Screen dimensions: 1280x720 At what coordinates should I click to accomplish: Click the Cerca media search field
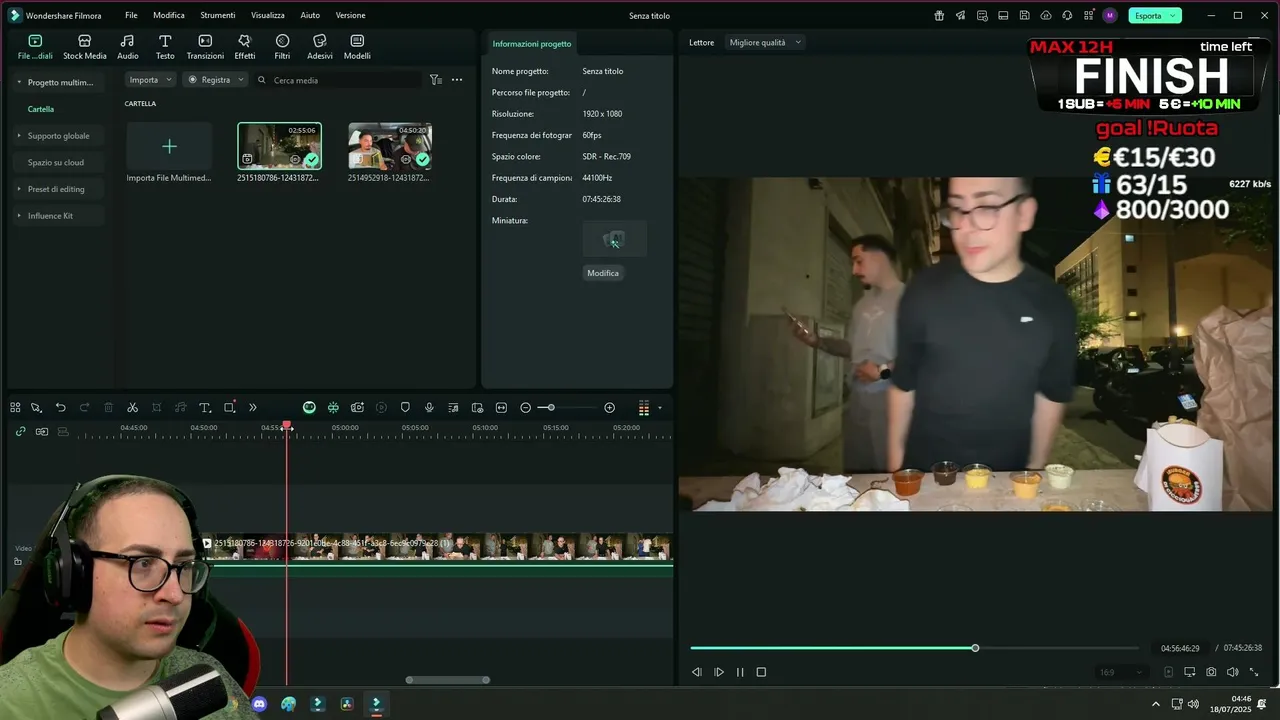point(340,80)
